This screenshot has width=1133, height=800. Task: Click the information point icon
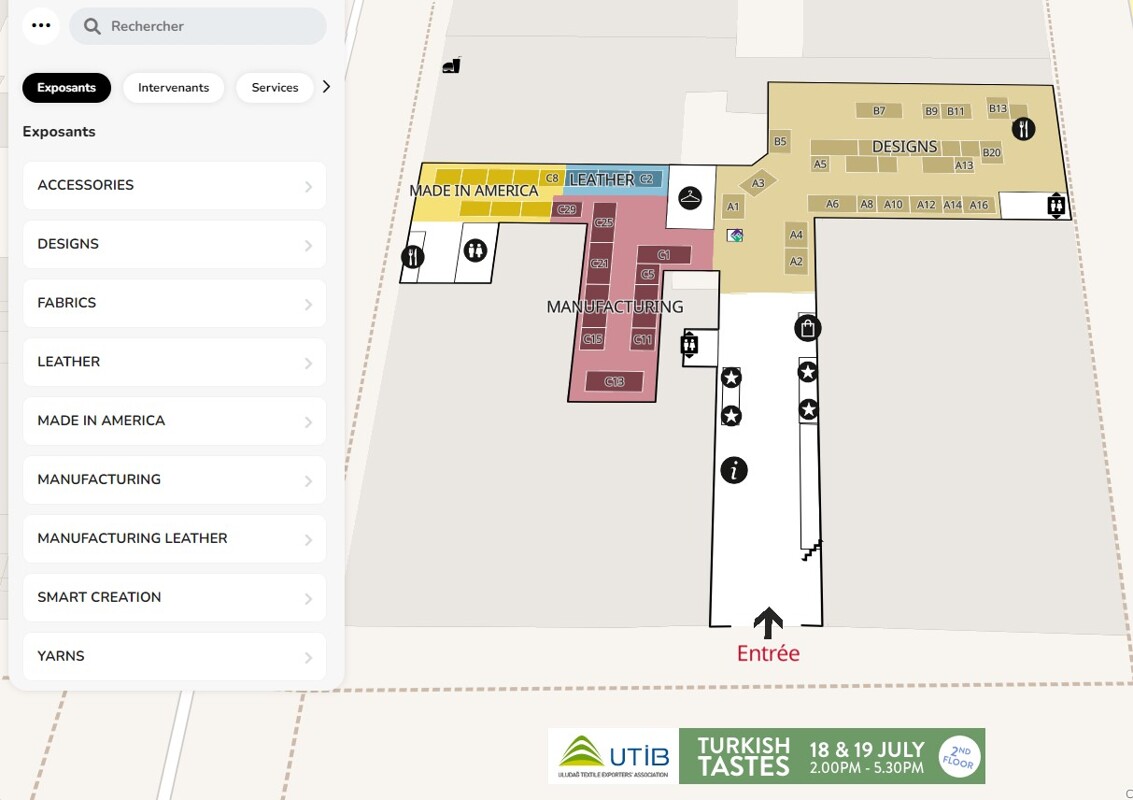734,470
